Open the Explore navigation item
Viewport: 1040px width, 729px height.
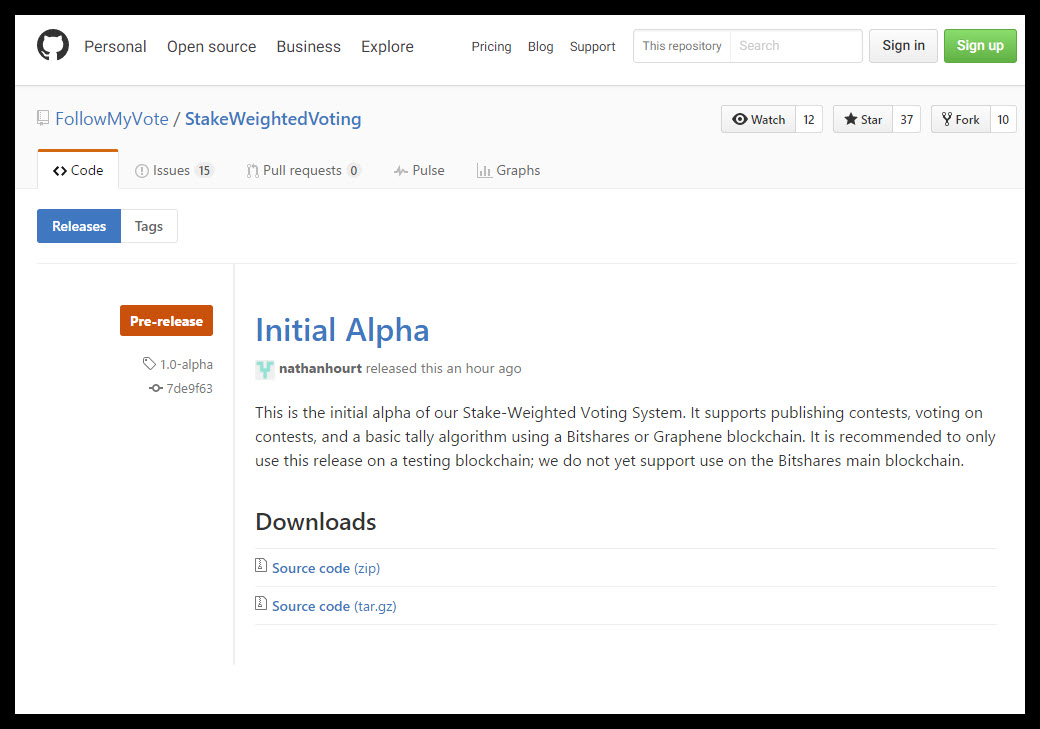click(x=387, y=46)
